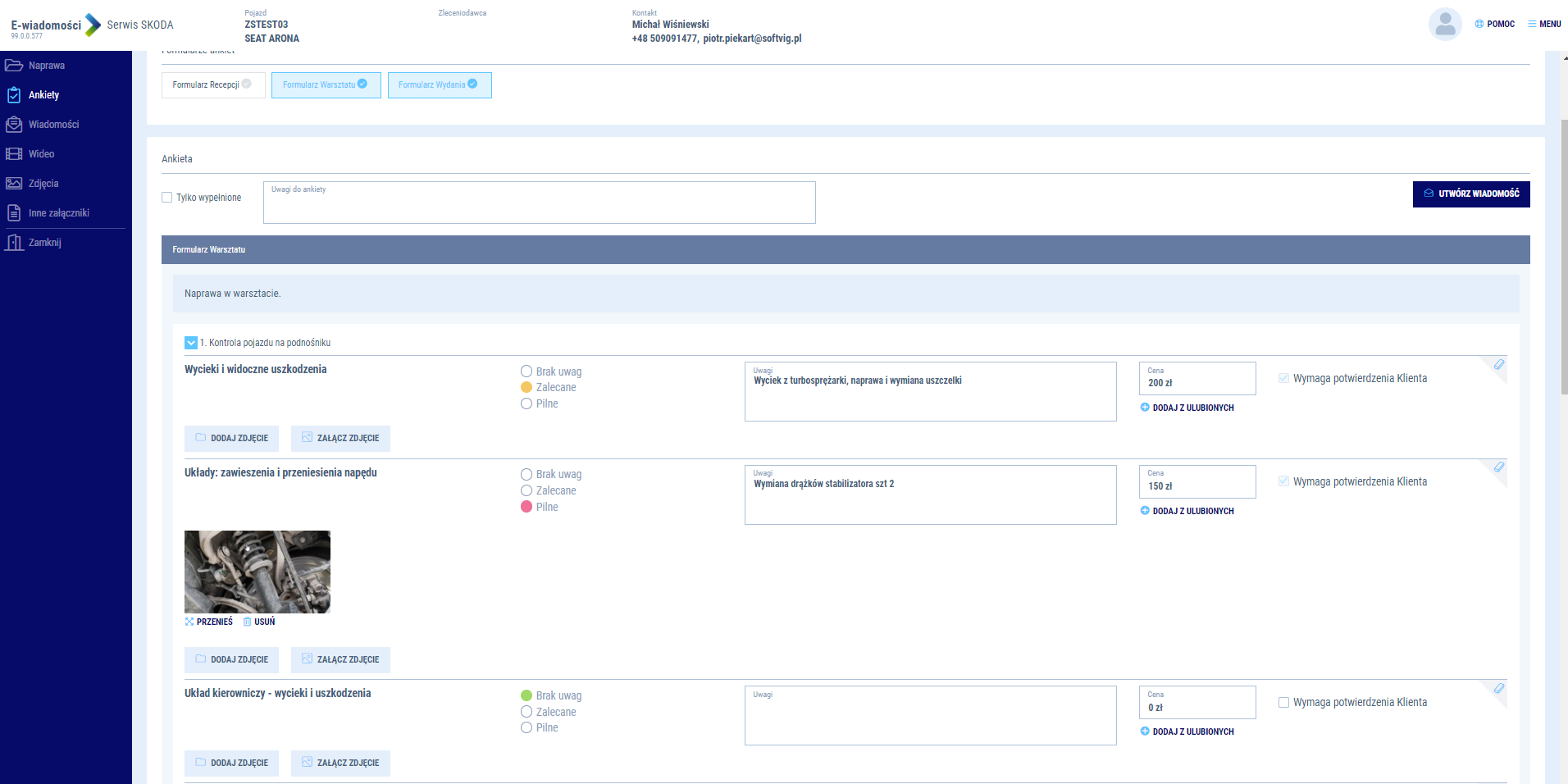Open Inne załączniki in sidebar
The height and width of the screenshot is (784, 1568).
click(58, 213)
